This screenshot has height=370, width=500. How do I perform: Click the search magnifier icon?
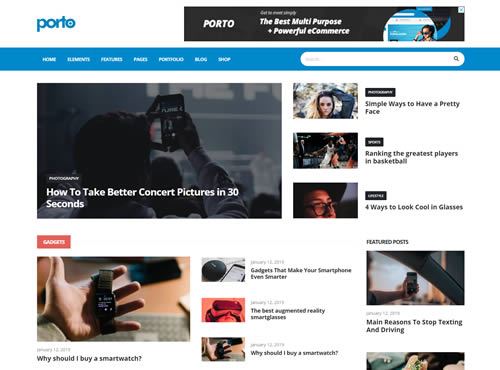pyautogui.click(x=456, y=59)
